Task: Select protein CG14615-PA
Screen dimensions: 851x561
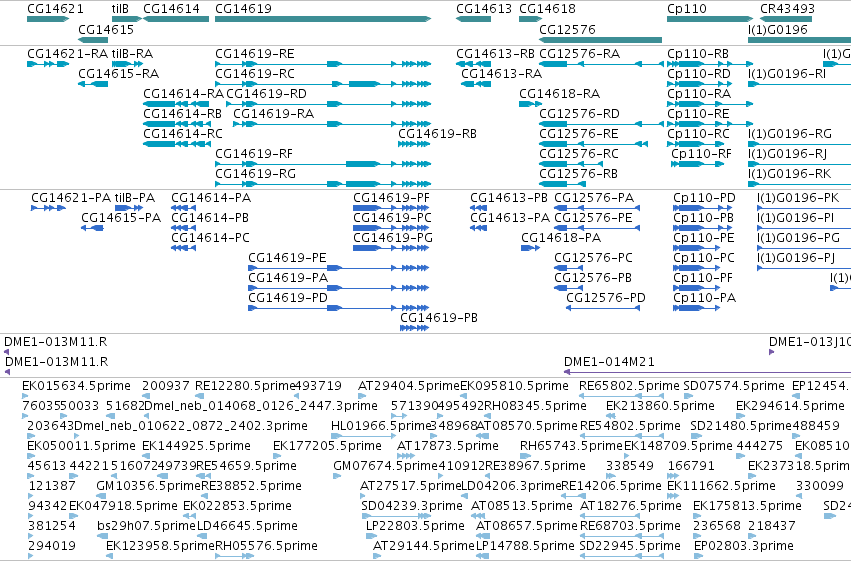Action: point(121,218)
